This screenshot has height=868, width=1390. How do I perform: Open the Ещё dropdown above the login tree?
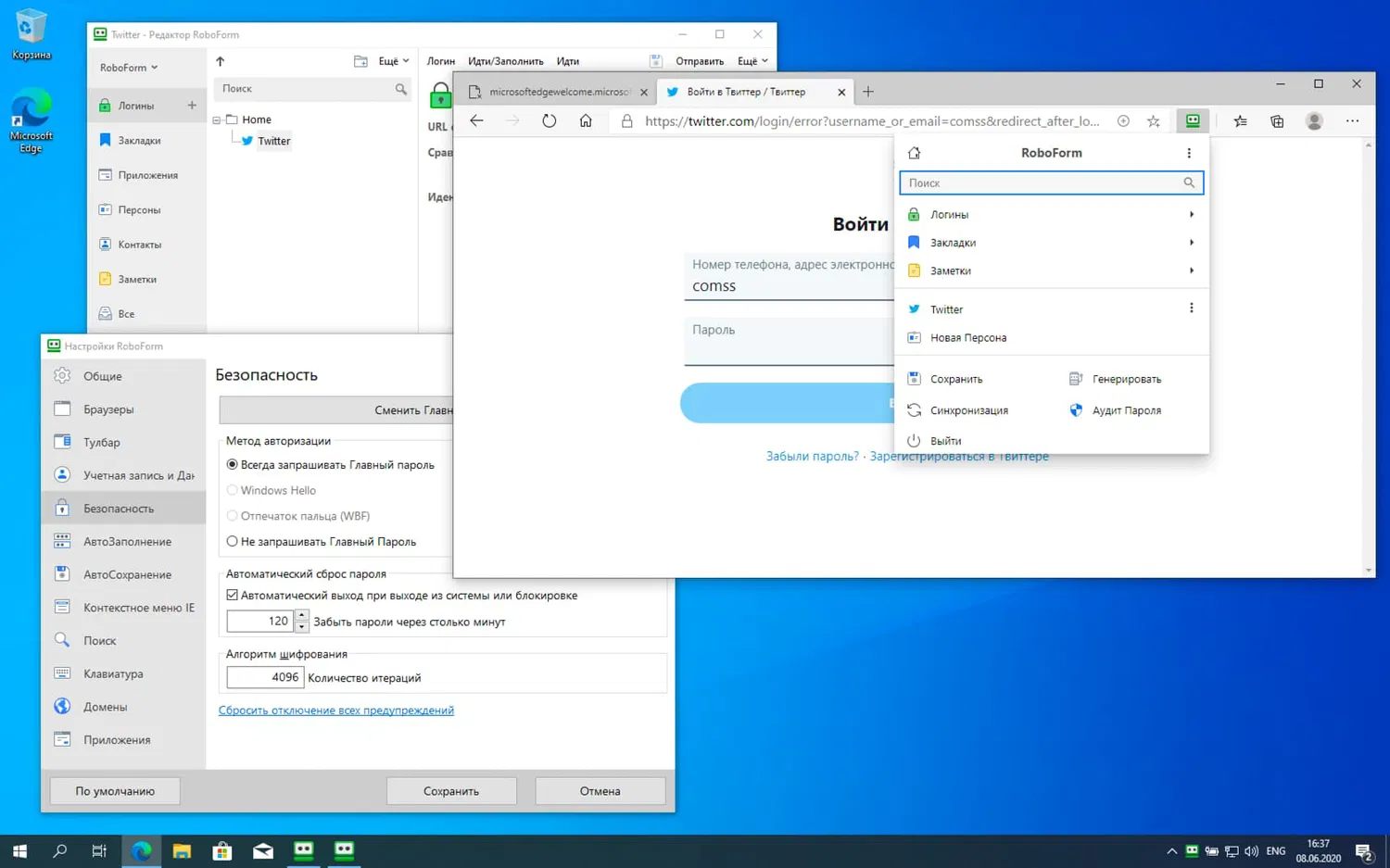[394, 61]
